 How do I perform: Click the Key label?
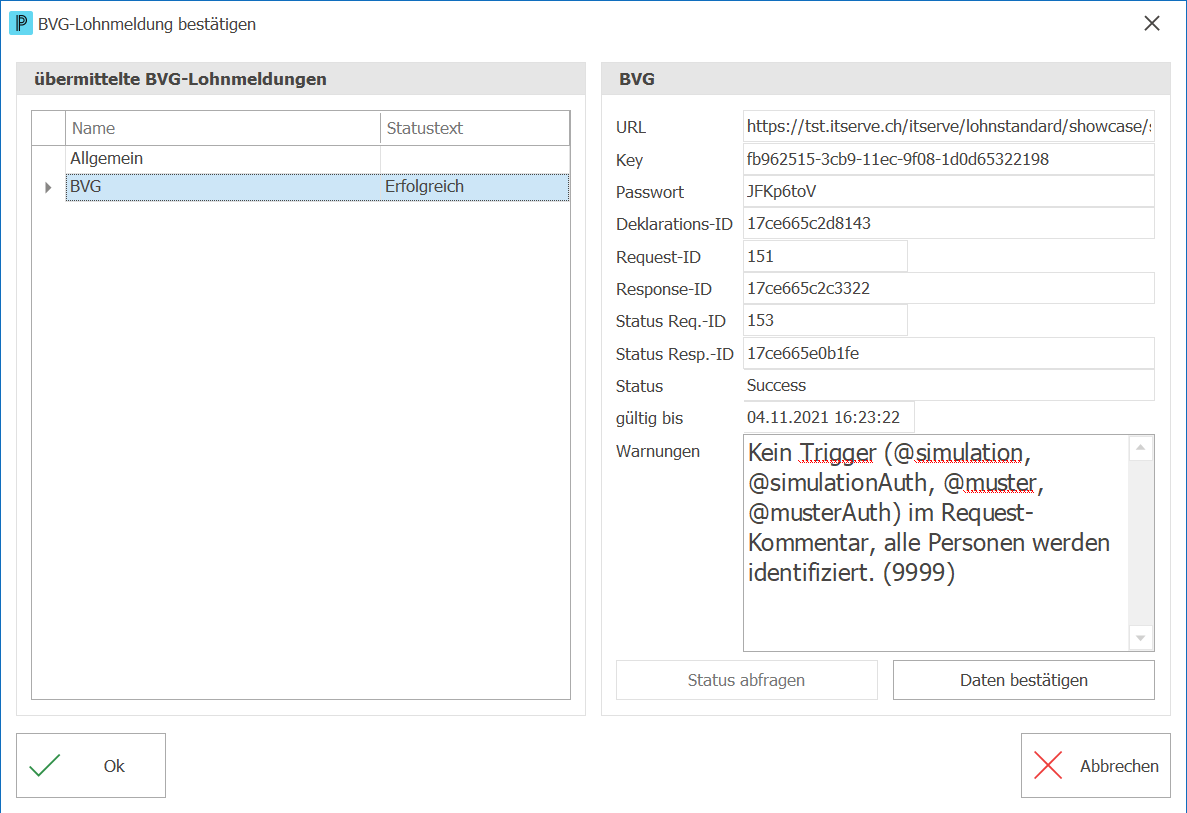629,160
